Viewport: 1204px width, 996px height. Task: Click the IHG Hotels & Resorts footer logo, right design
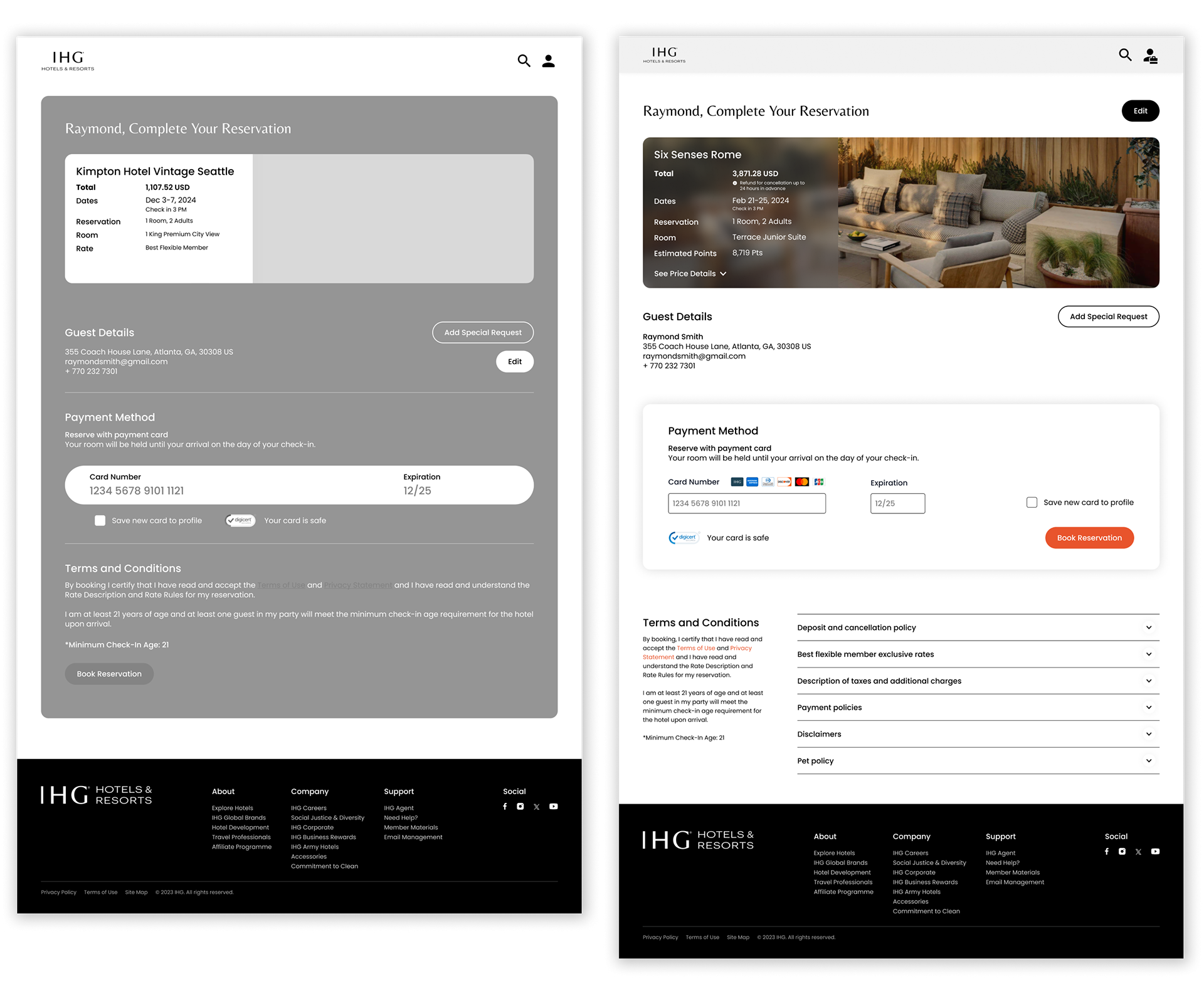click(x=699, y=840)
